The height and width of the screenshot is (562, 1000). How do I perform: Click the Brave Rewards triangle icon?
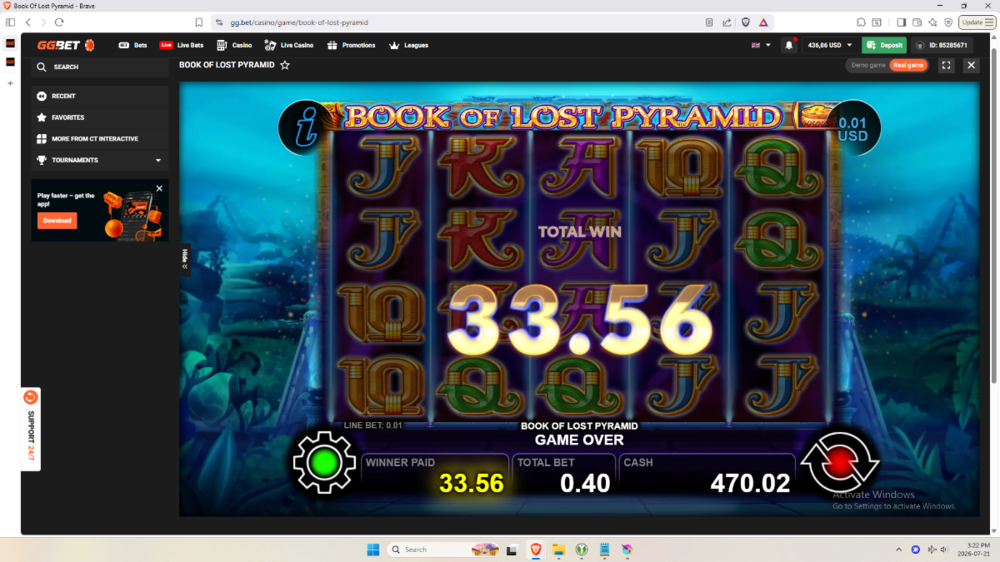[x=763, y=22]
